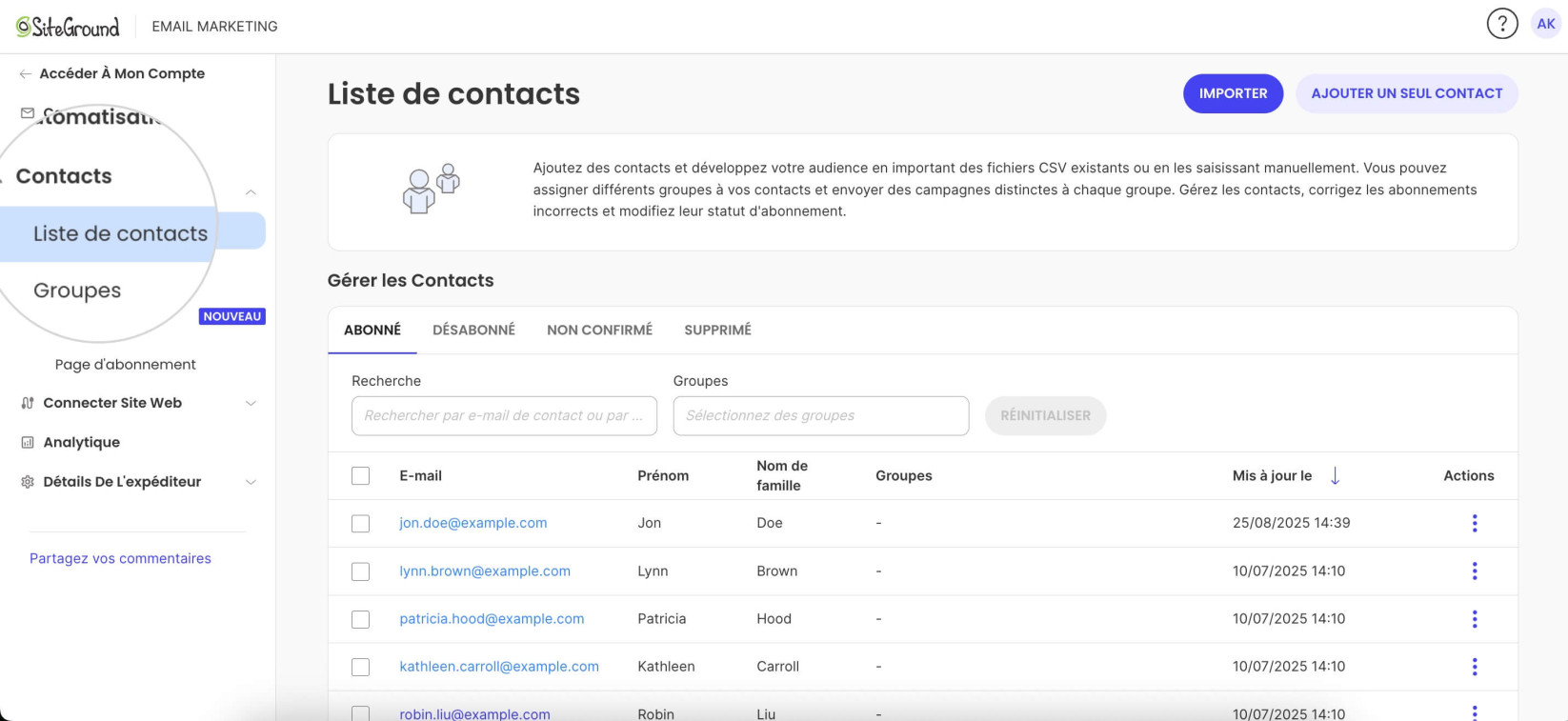Click Accéder À Mon Compte link
1568x721 pixels.
(122, 73)
